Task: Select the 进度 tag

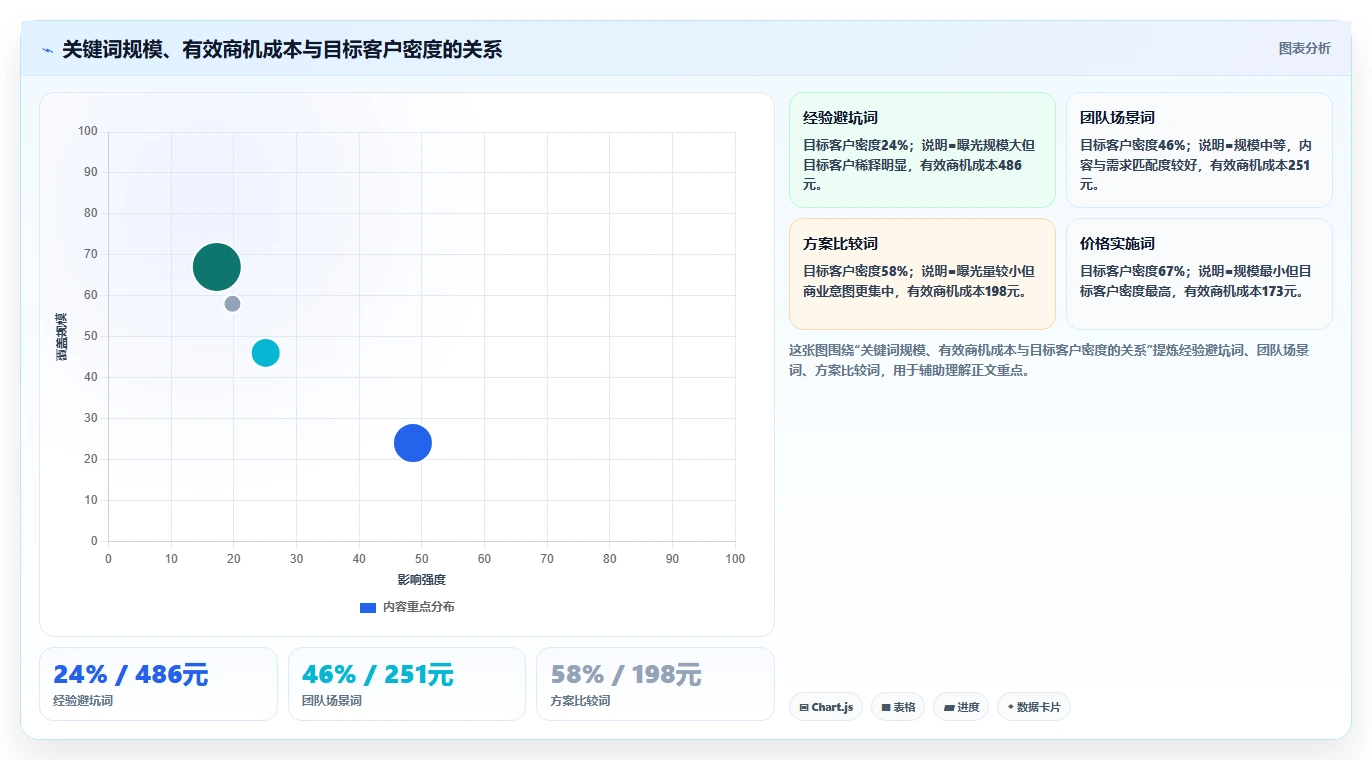Action: pos(961,707)
